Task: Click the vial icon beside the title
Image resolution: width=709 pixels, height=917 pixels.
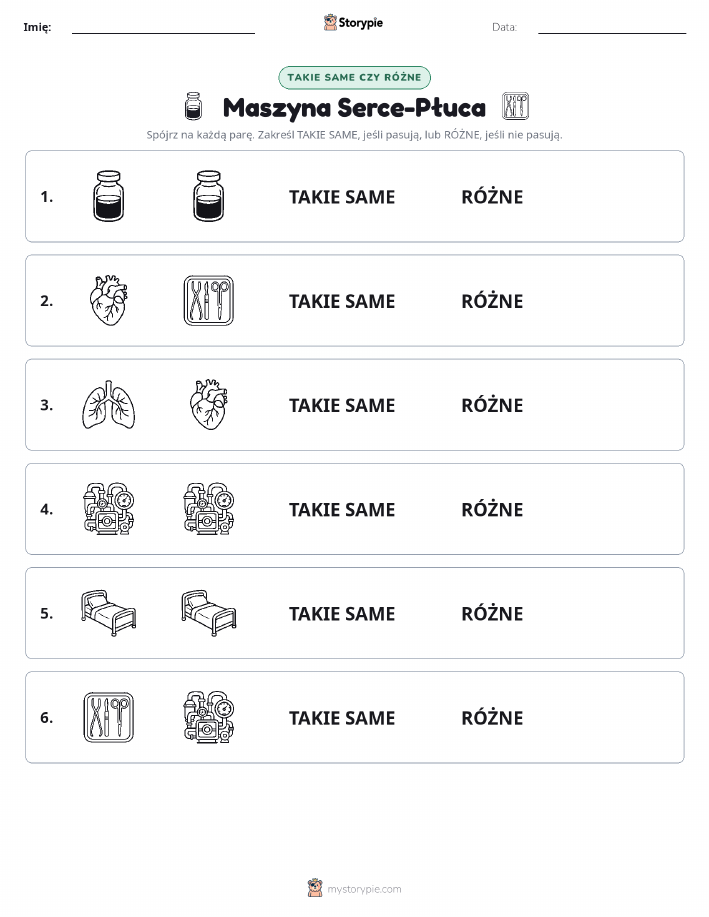Action: pyautogui.click(x=193, y=106)
